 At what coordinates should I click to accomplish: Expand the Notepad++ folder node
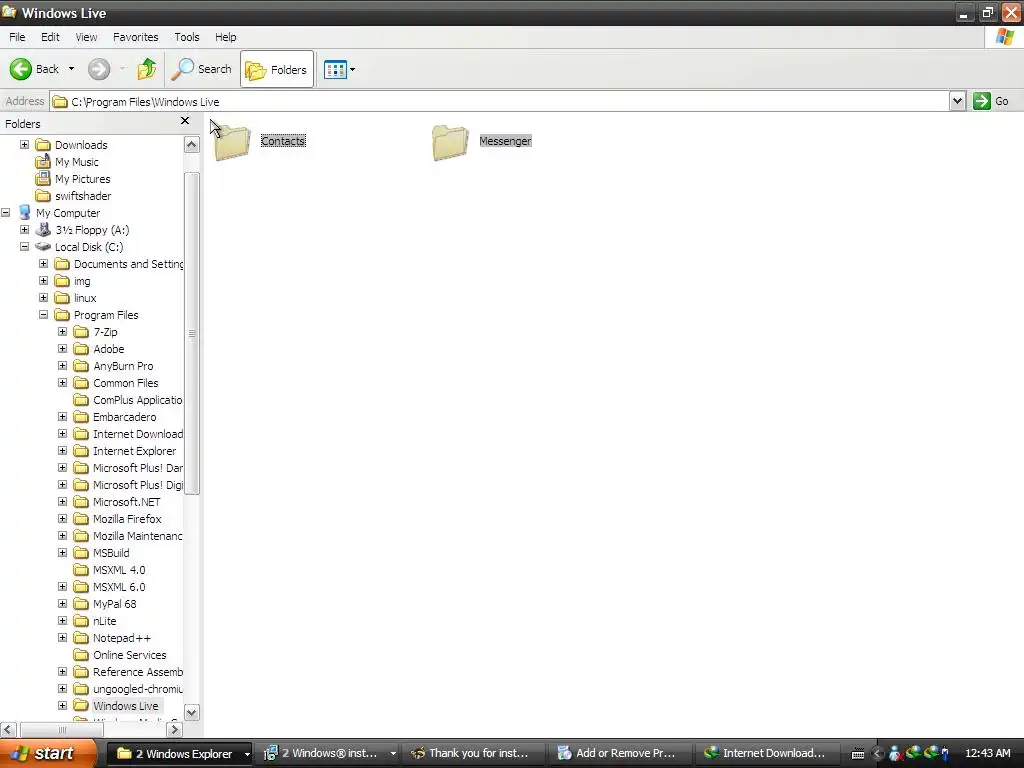[x=62, y=637]
